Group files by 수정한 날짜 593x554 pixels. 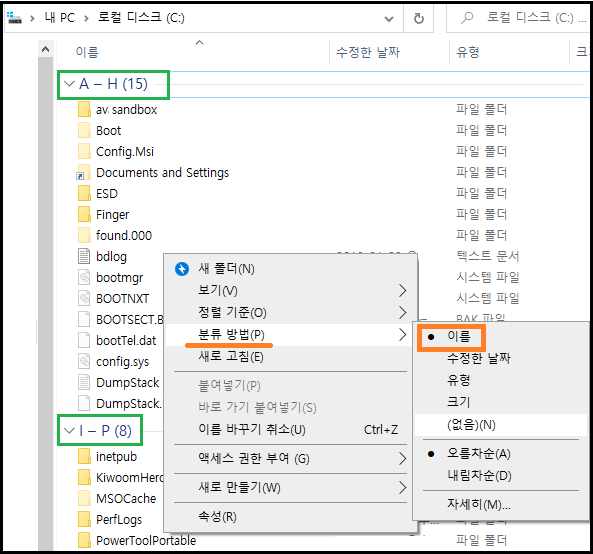coord(479,358)
